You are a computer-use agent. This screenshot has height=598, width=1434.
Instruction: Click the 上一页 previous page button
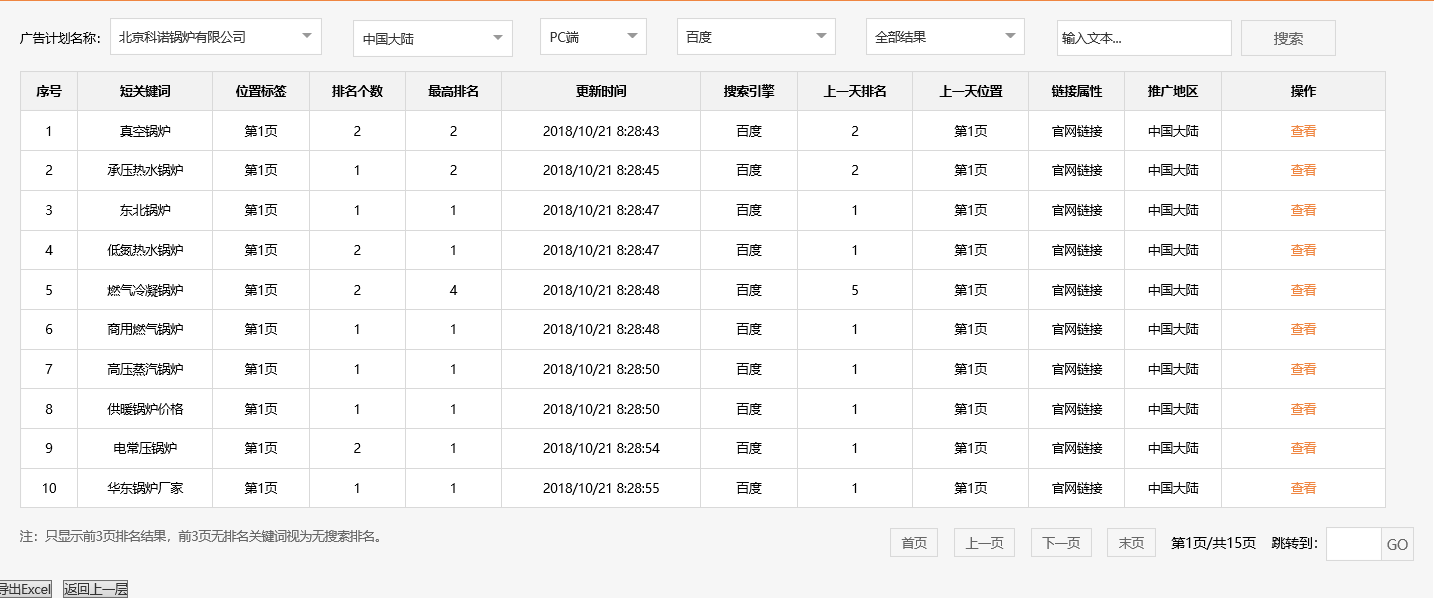point(984,543)
